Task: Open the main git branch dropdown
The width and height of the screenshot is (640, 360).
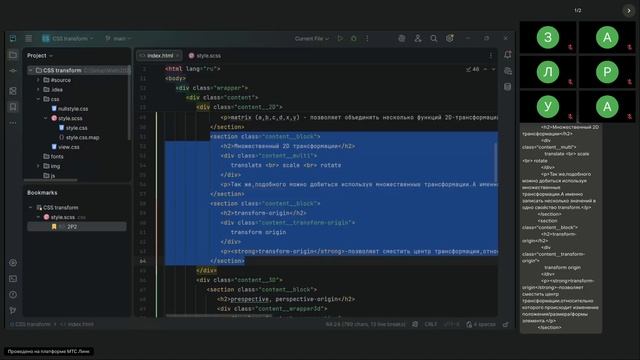Action: coord(118,38)
